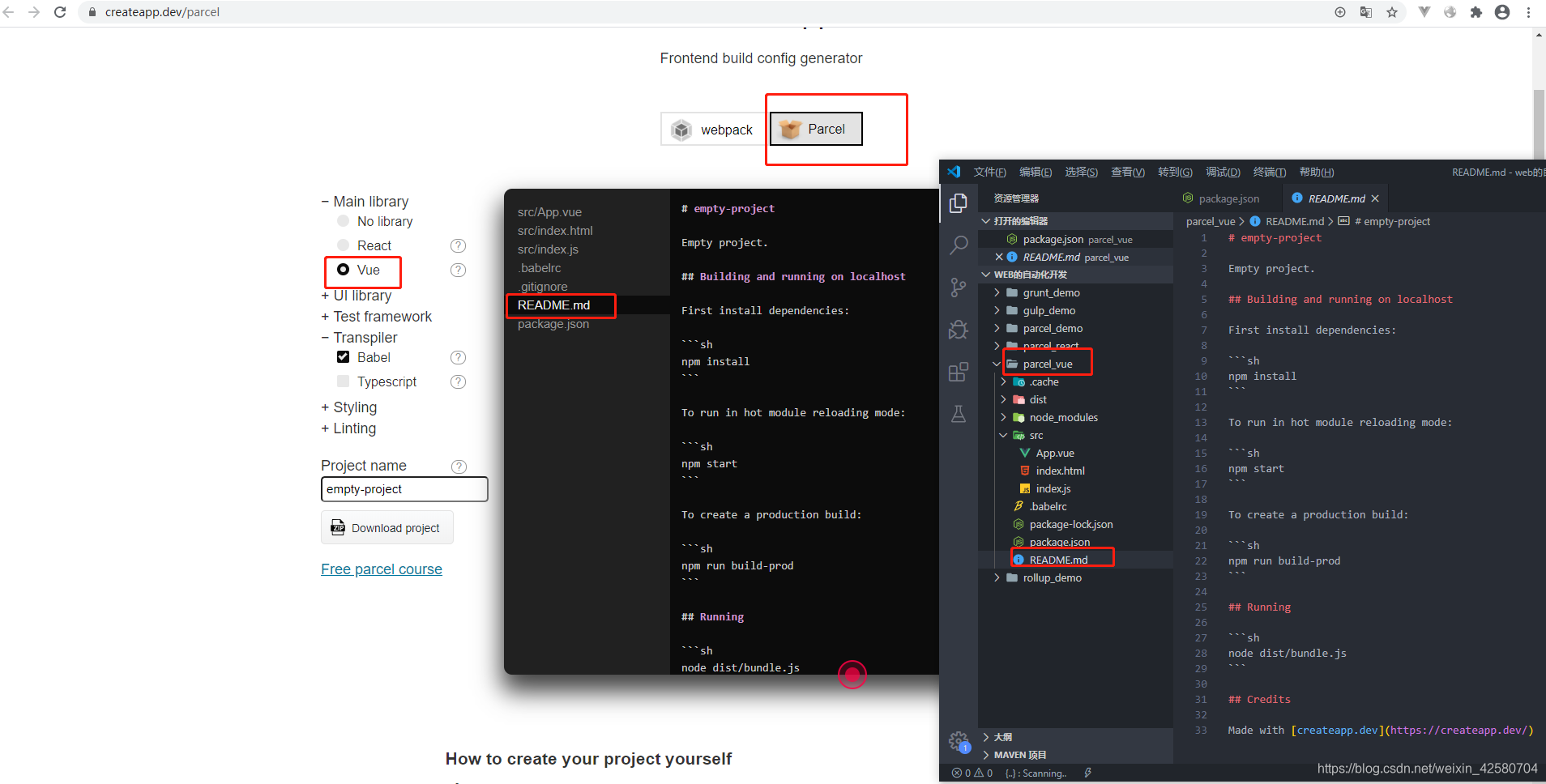Open the VS Code Explorer icon
The height and width of the screenshot is (784, 1546).
(x=959, y=202)
